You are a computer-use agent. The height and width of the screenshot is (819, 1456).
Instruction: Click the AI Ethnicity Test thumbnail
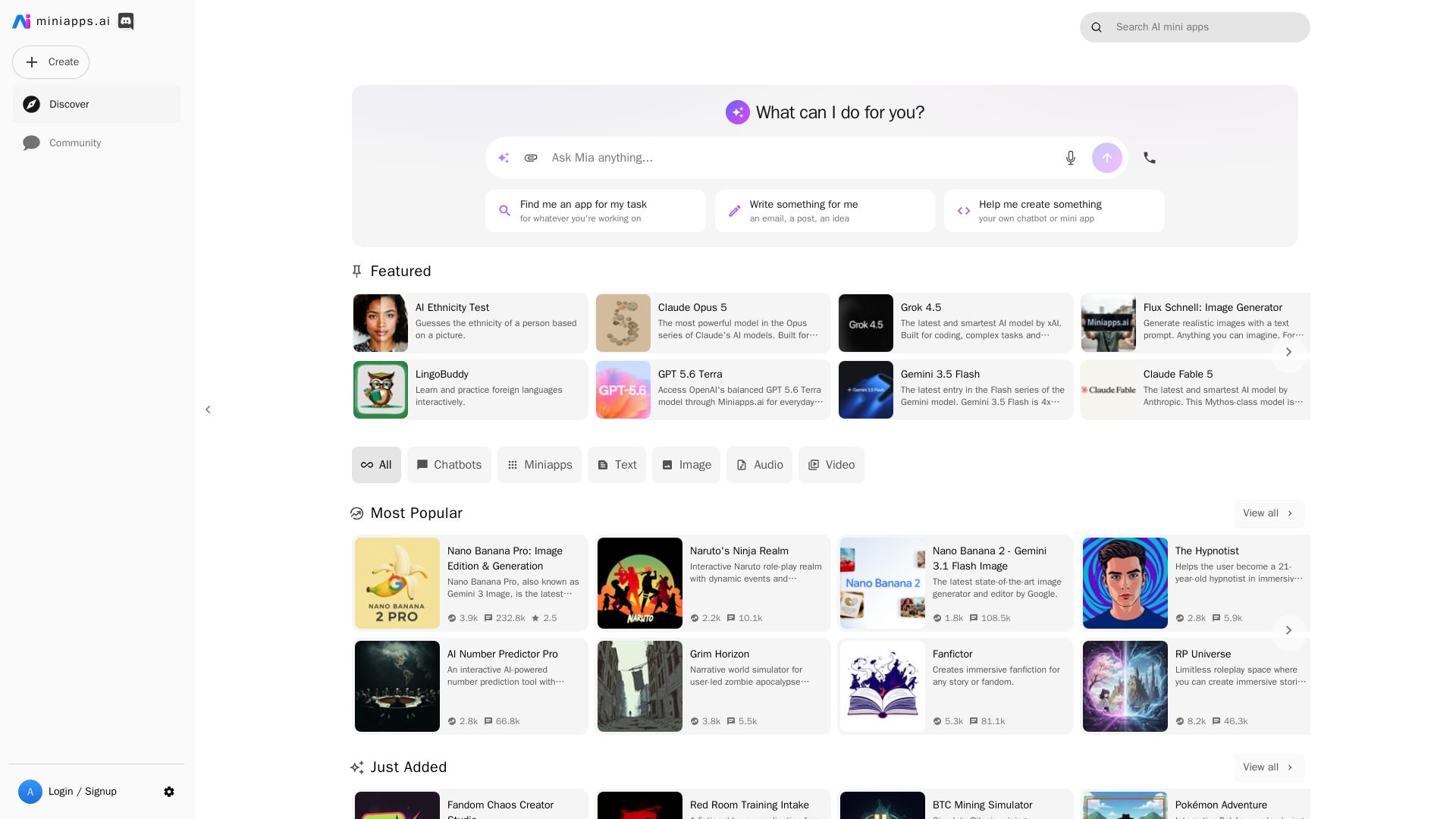click(381, 323)
